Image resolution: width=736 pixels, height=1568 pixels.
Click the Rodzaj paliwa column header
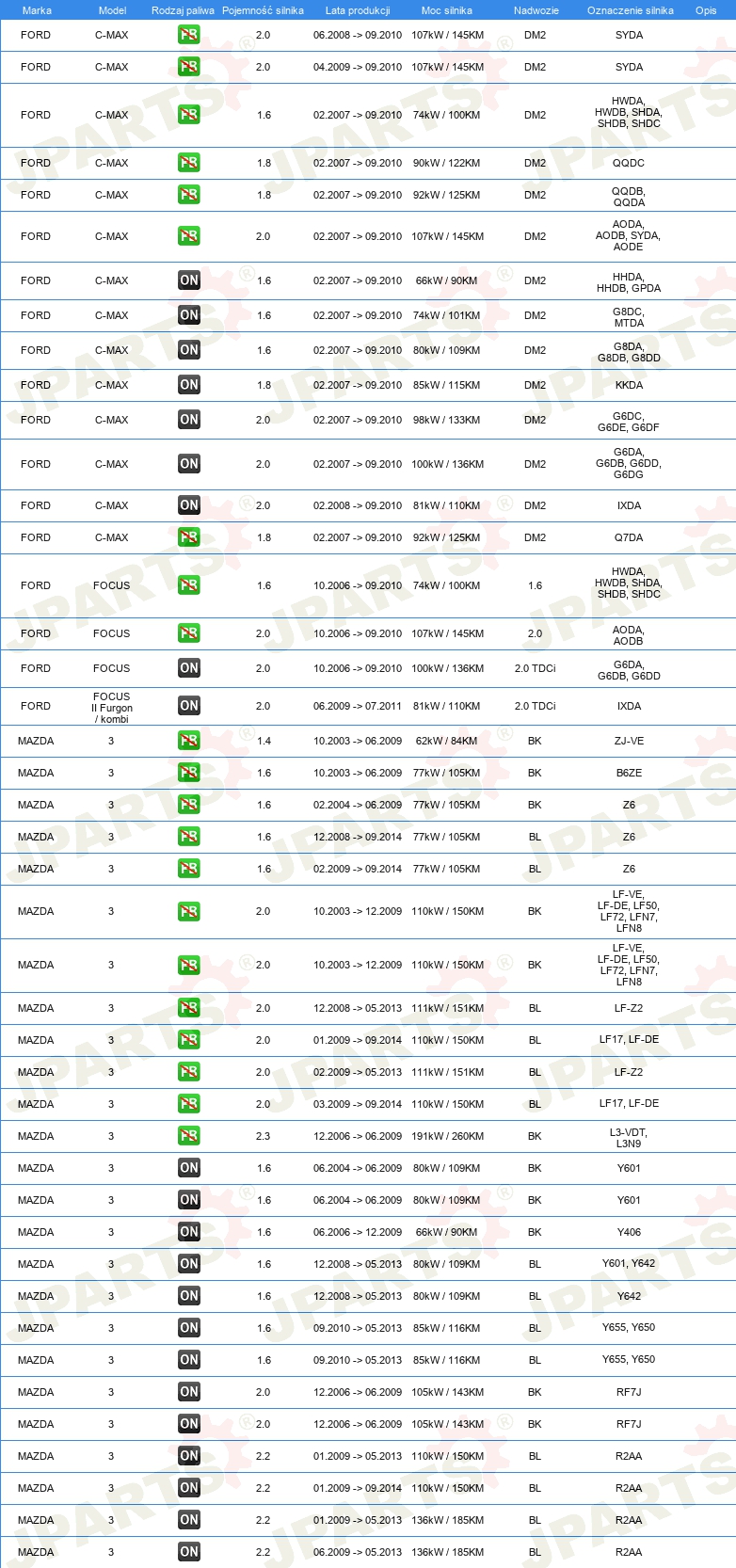click(x=183, y=10)
